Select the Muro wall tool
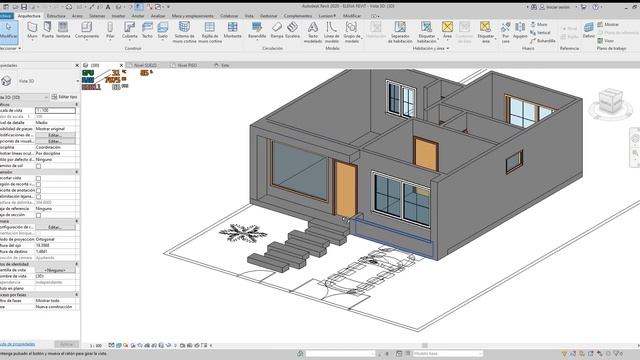This screenshot has height=360, width=640. click(x=32, y=30)
